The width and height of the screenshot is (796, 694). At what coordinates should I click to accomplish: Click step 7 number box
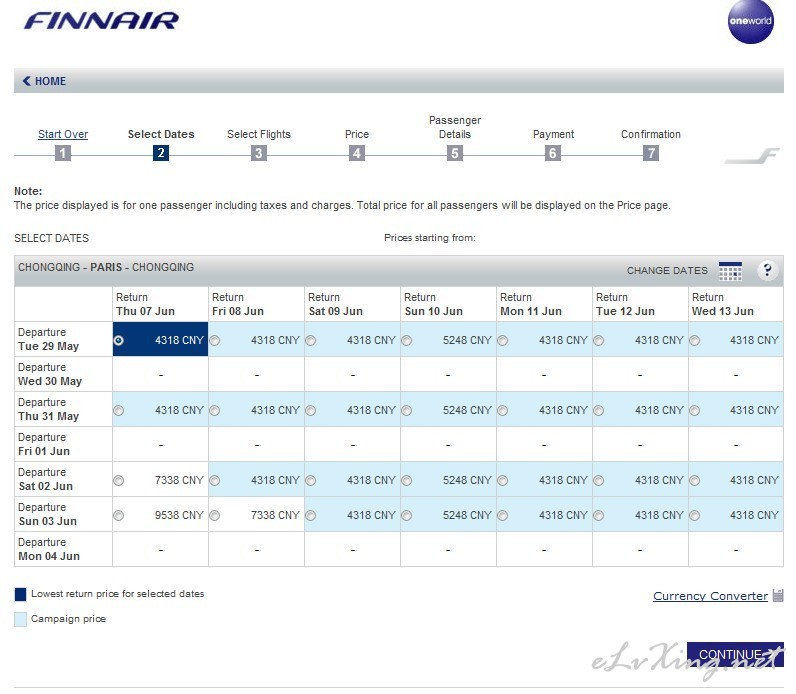[x=651, y=153]
